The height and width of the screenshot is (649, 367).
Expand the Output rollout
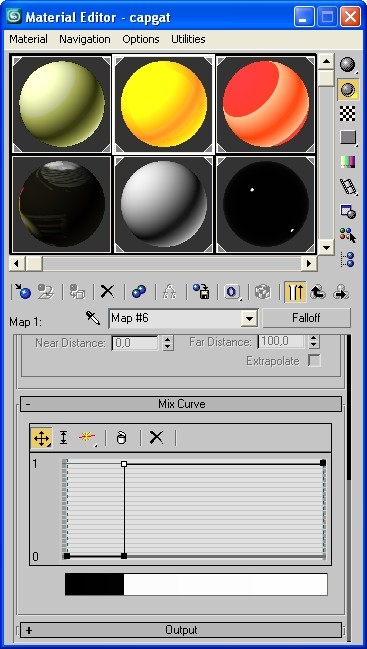point(181,630)
